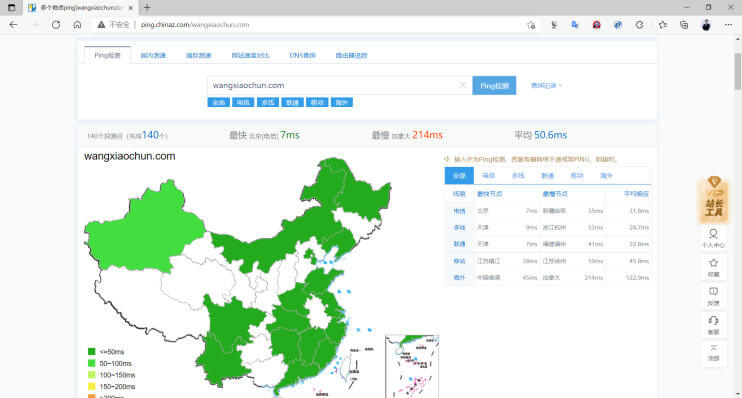Select 电信 tab above the results table
This screenshot has height=398, width=742.
click(488, 176)
